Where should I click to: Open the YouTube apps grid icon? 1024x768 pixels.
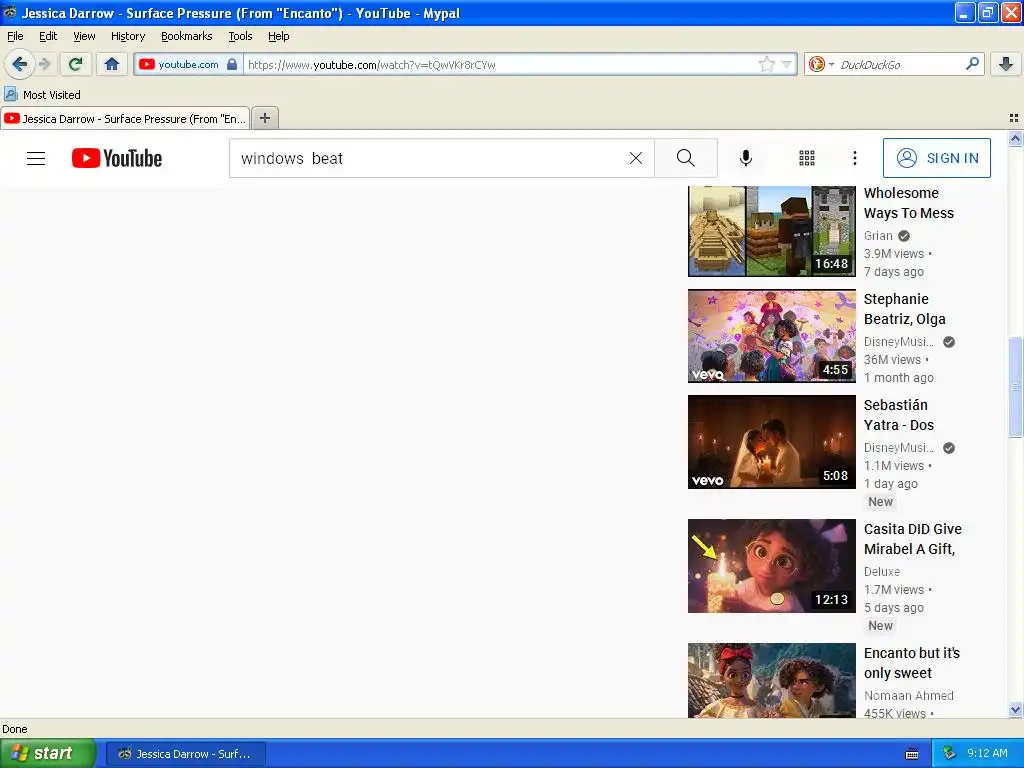[807, 158]
